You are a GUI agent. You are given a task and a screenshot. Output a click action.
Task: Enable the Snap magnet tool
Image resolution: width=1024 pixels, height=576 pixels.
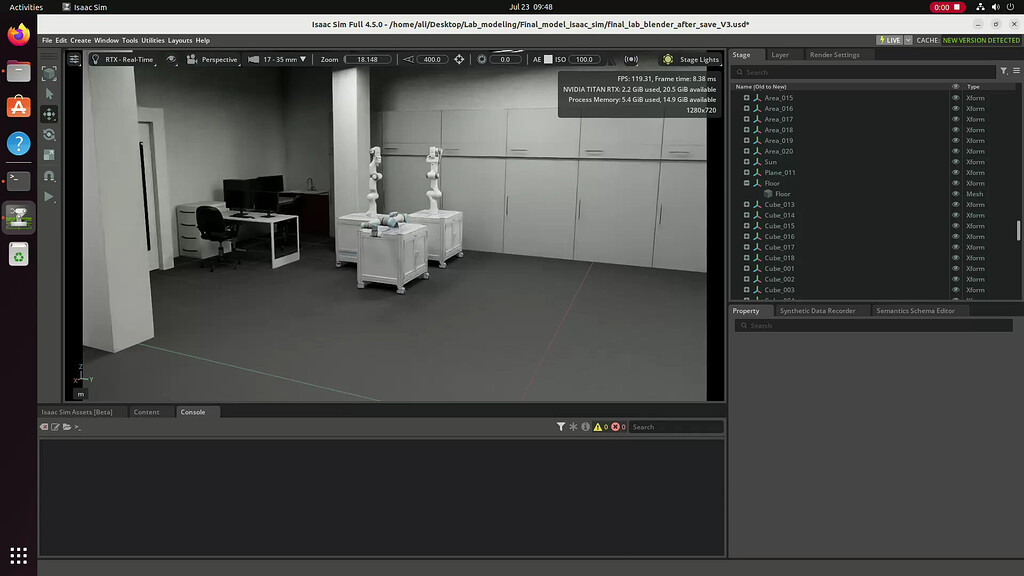[x=48, y=176]
